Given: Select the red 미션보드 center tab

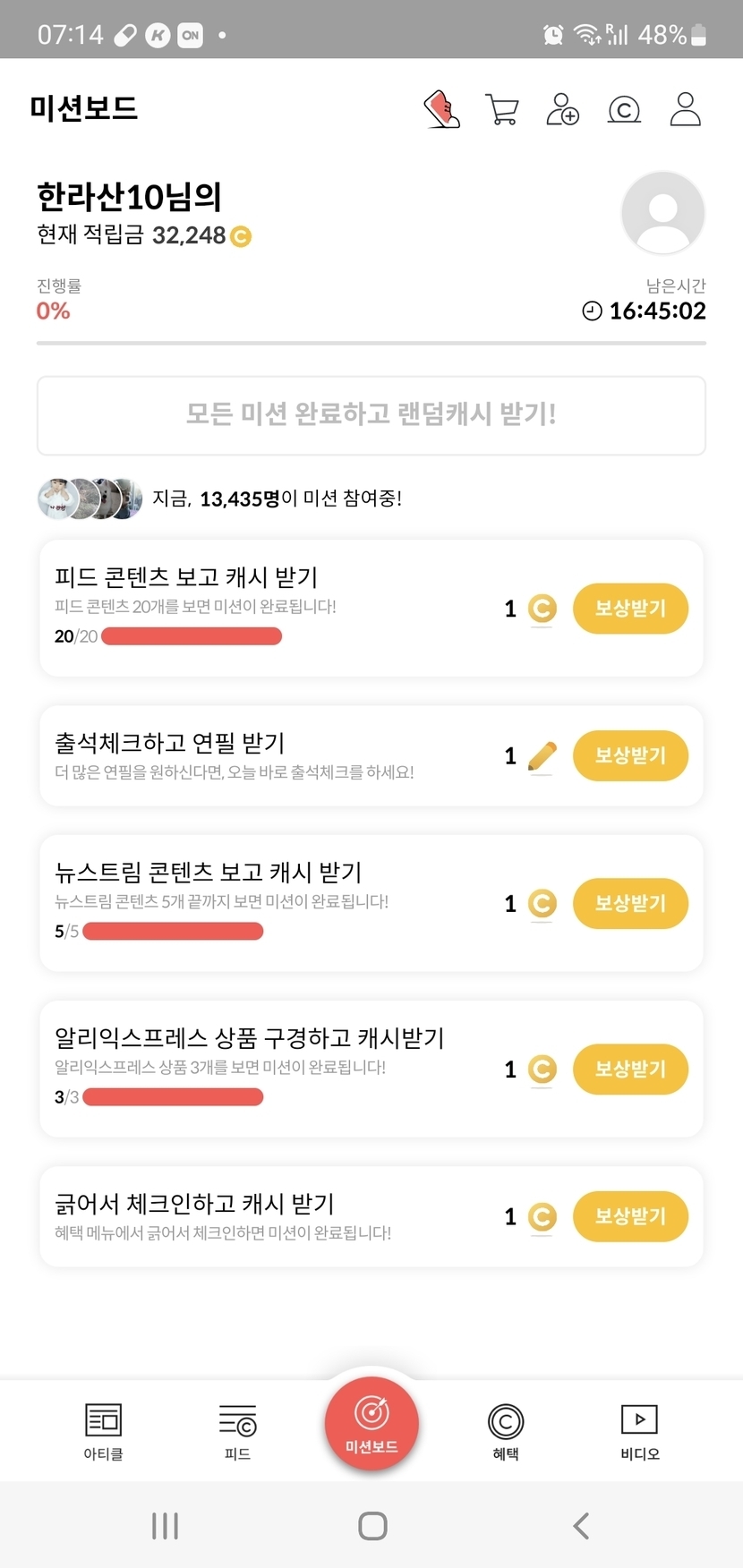Looking at the screenshot, I should (x=371, y=1424).
